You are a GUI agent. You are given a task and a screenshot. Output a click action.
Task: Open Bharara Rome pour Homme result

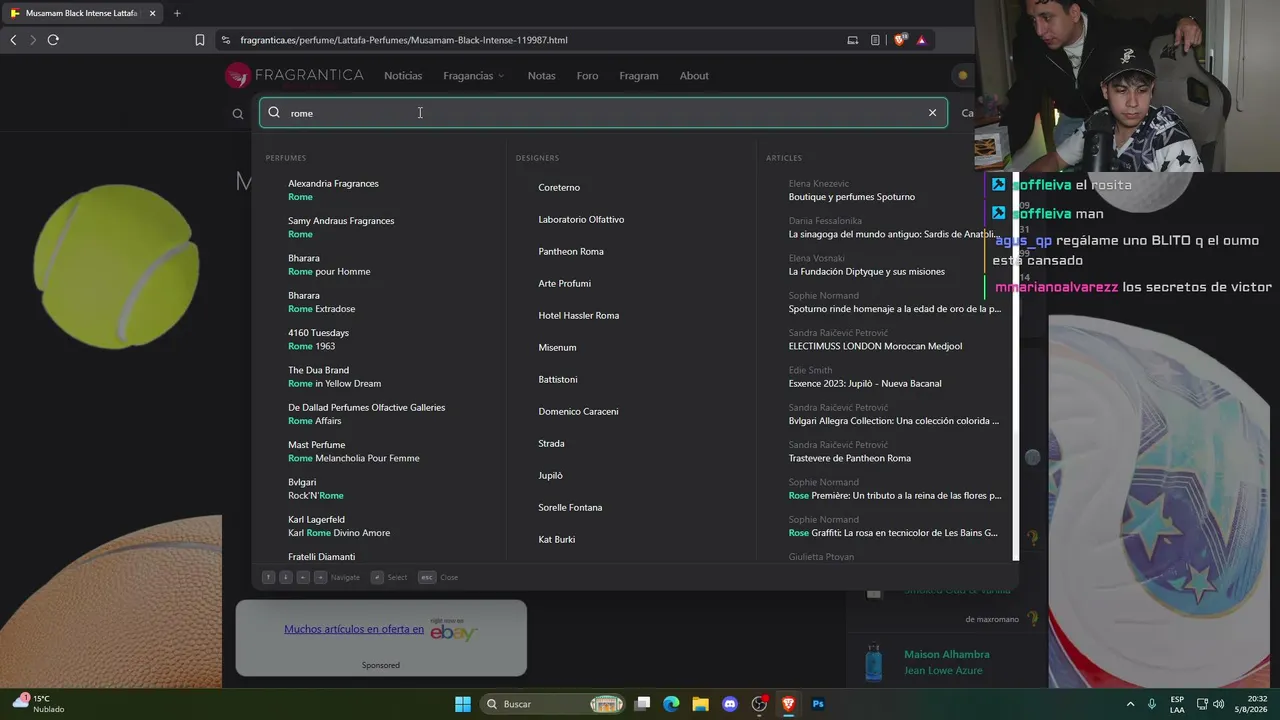click(329, 265)
